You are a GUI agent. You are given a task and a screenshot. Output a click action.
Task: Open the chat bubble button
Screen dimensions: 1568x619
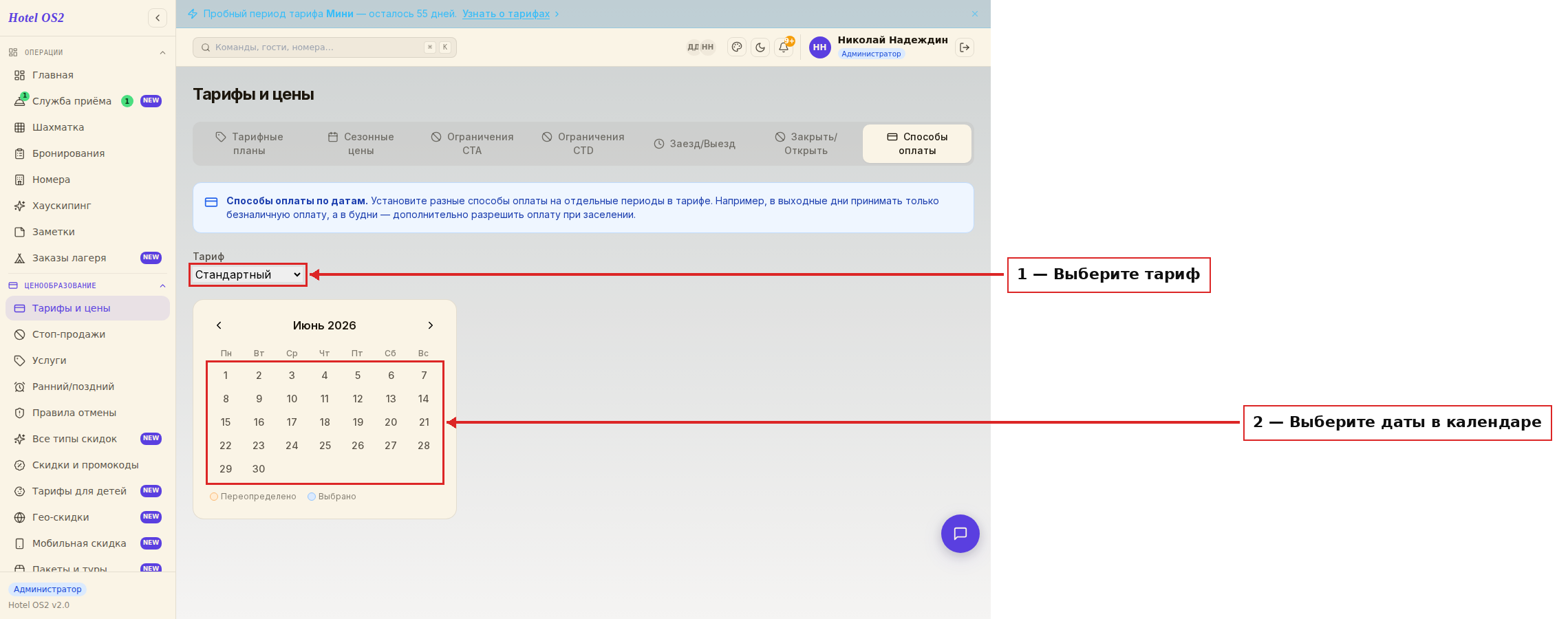pos(960,534)
